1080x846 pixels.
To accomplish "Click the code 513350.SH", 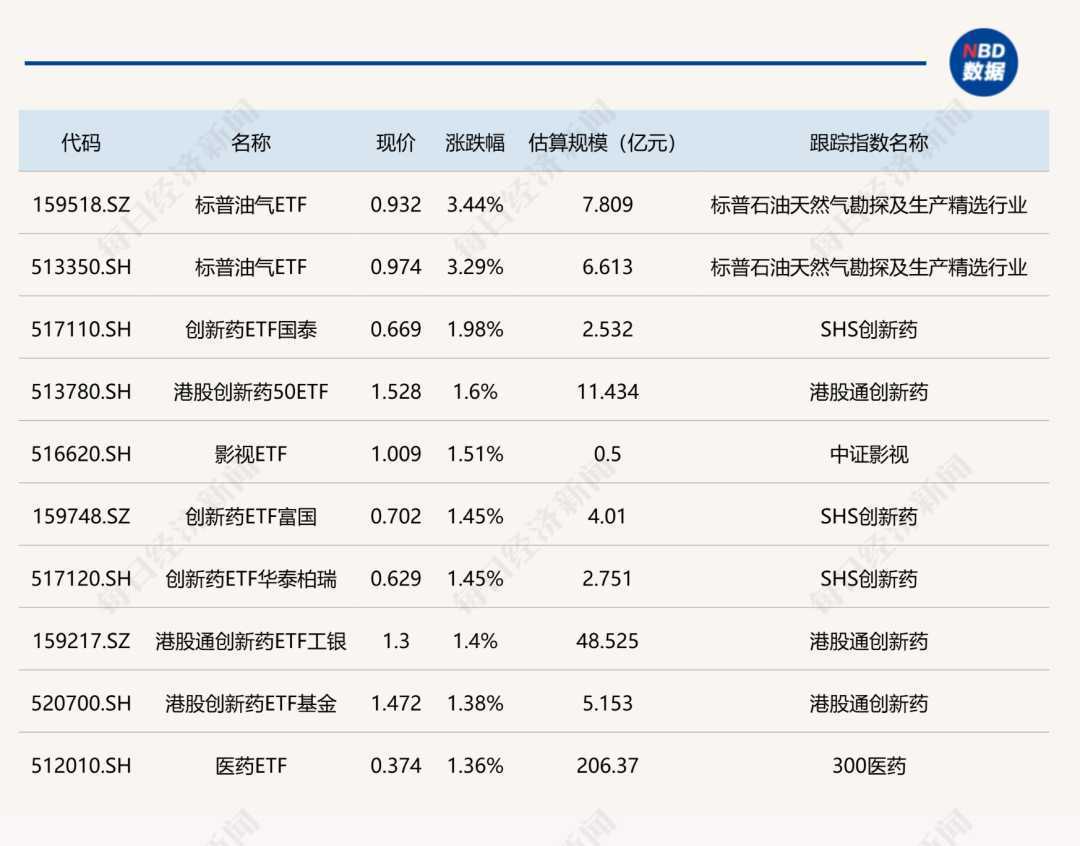I will click(81, 267).
